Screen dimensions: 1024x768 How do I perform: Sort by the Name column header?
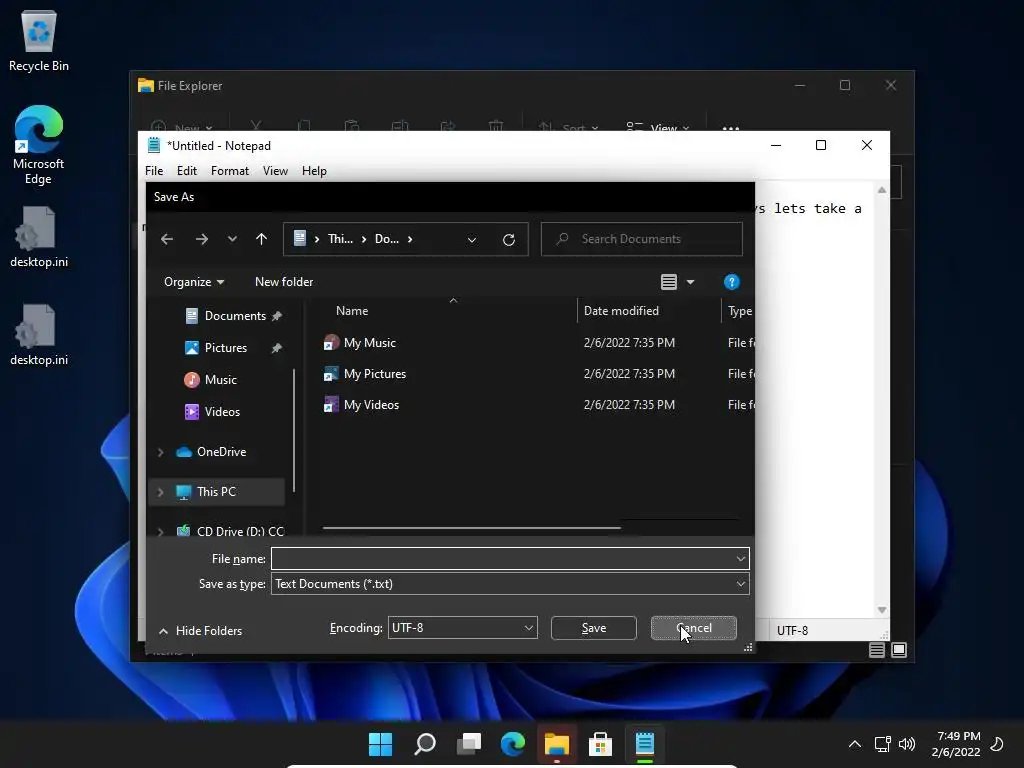tap(352, 311)
